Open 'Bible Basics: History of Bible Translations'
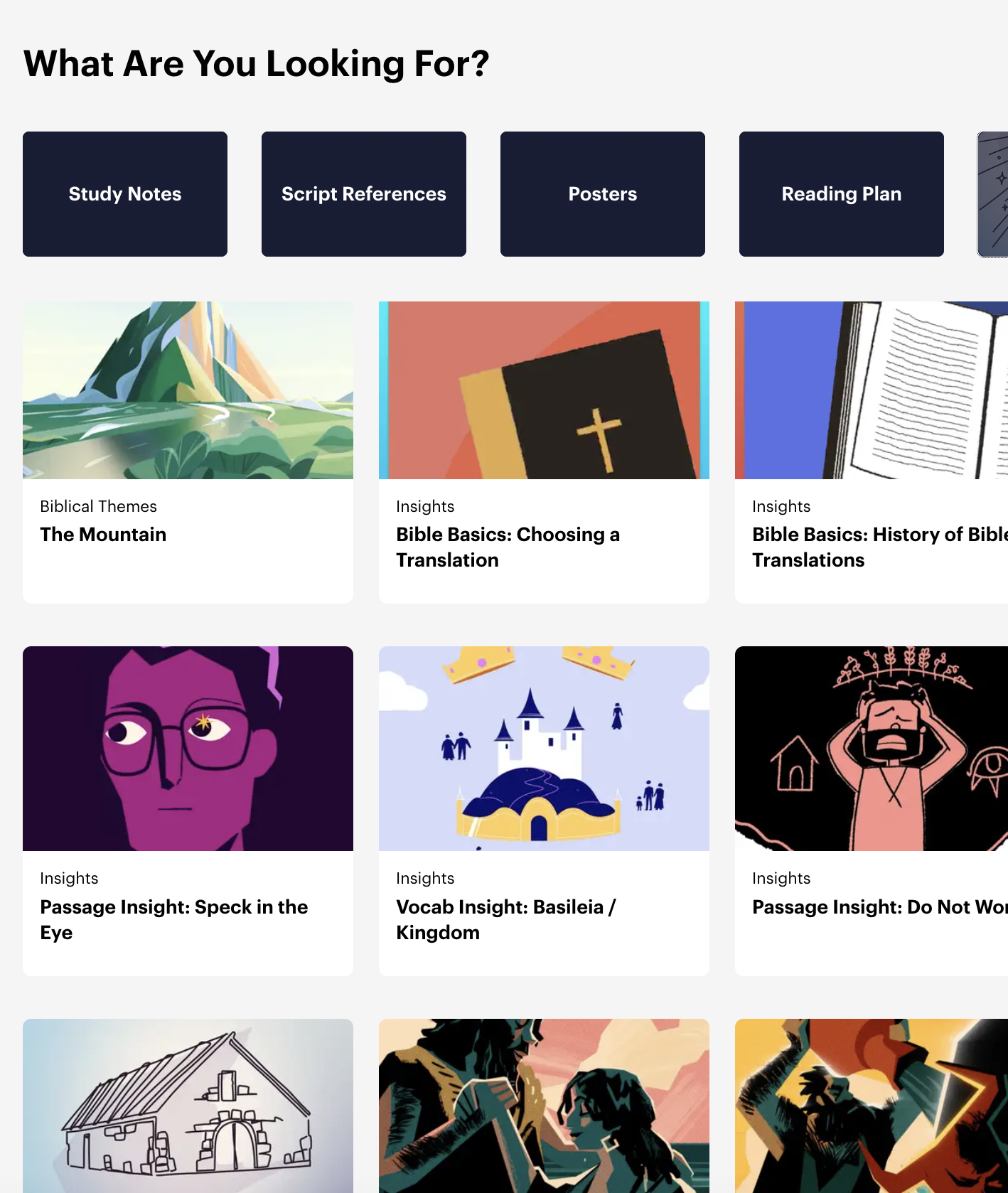Screen dimensions: 1008x1193 click(x=880, y=547)
